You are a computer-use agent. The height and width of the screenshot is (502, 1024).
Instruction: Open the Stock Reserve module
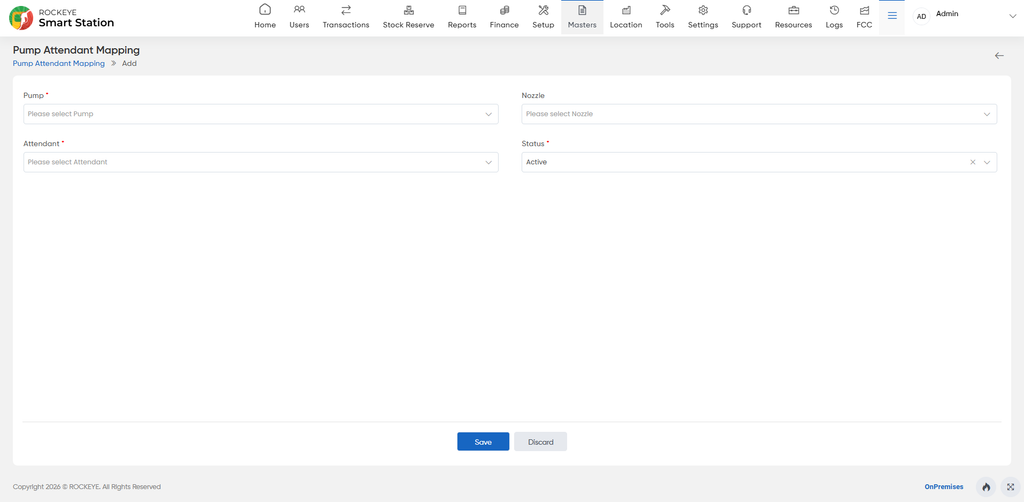(x=408, y=17)
